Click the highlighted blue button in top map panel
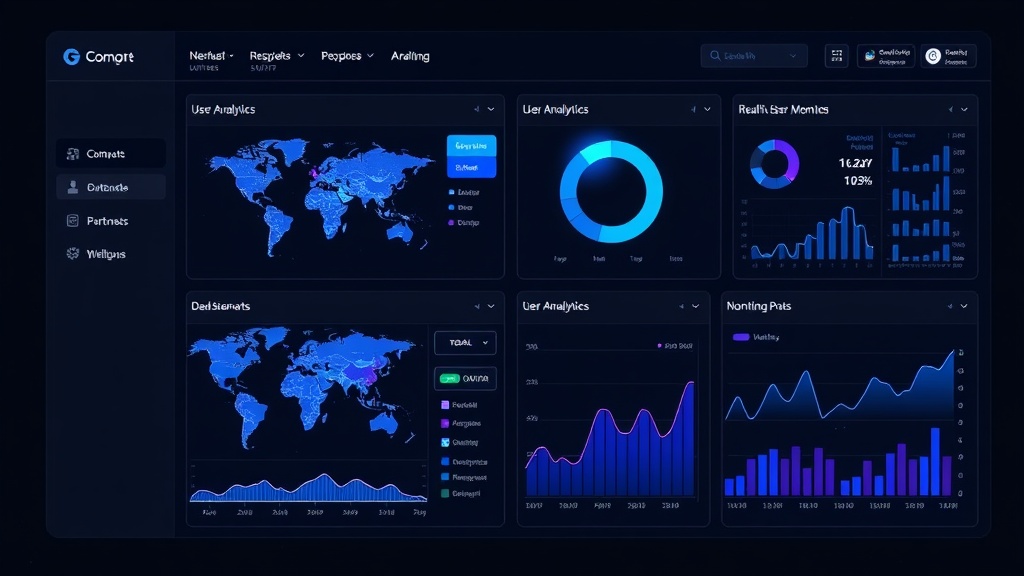The image size is (1024, 576). (x=469, y=148)
